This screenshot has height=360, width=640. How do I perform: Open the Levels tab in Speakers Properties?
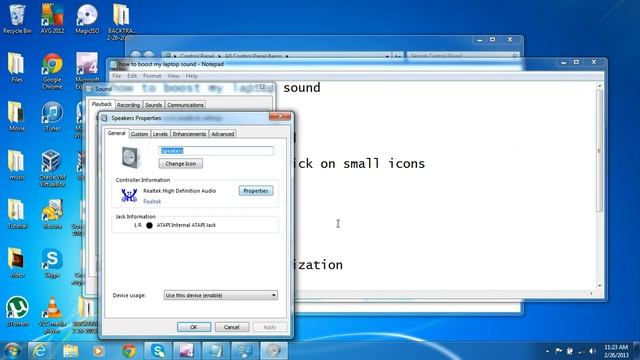click(160, 134)
